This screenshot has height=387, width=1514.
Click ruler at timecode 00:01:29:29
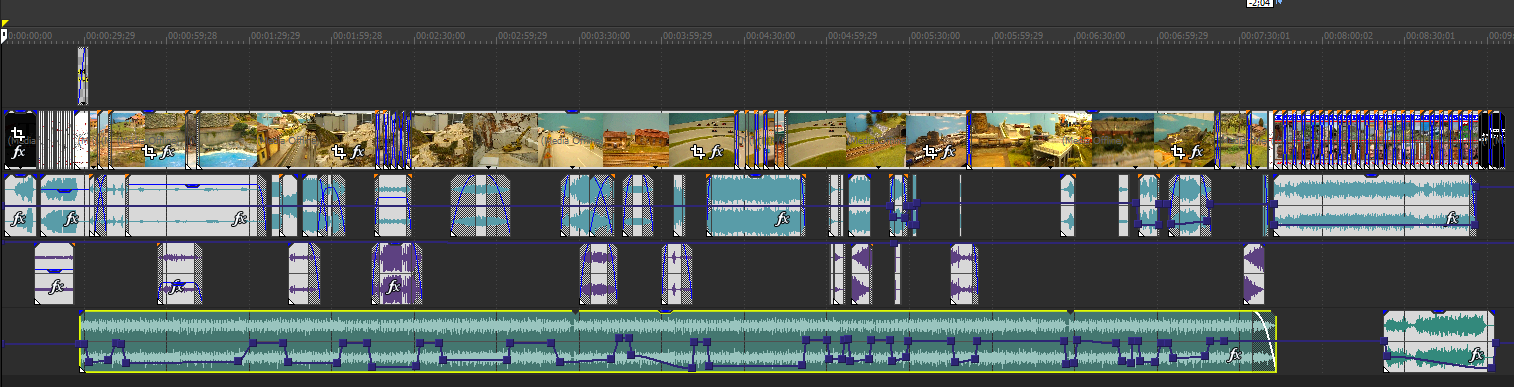274,35
